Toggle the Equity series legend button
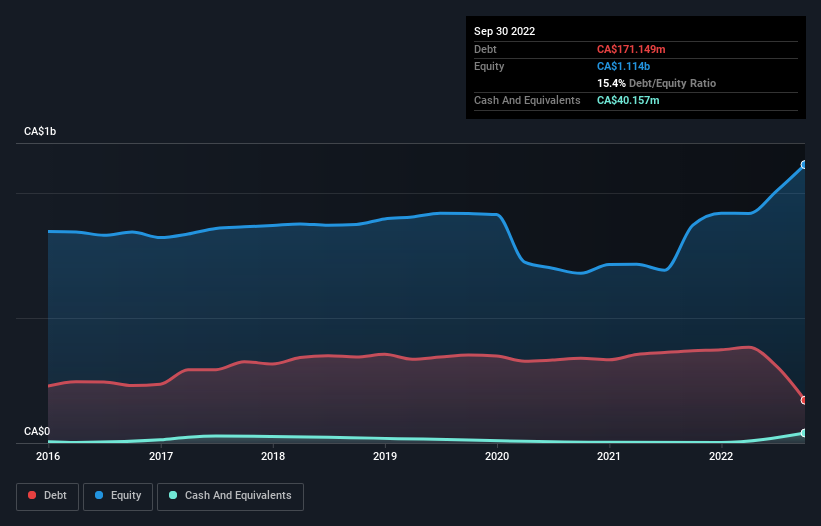 click(x=118, y=496)
